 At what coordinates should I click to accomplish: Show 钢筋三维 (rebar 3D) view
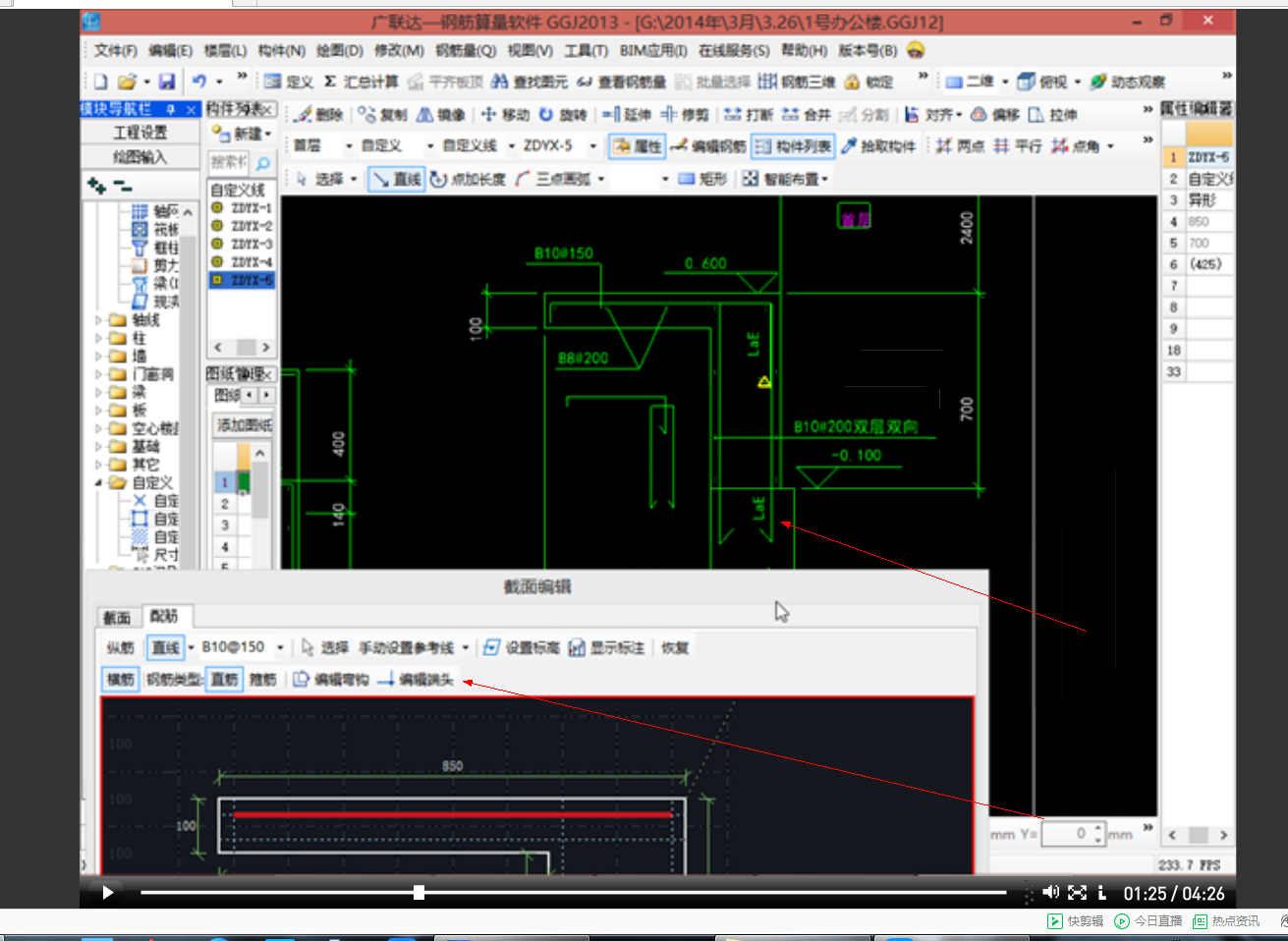797,82
